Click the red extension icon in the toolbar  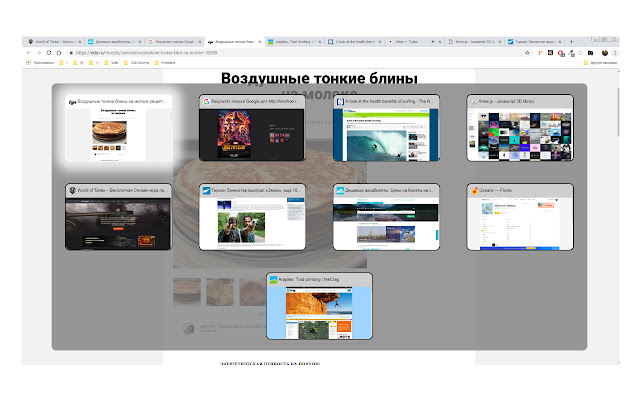tap(561, 53)
